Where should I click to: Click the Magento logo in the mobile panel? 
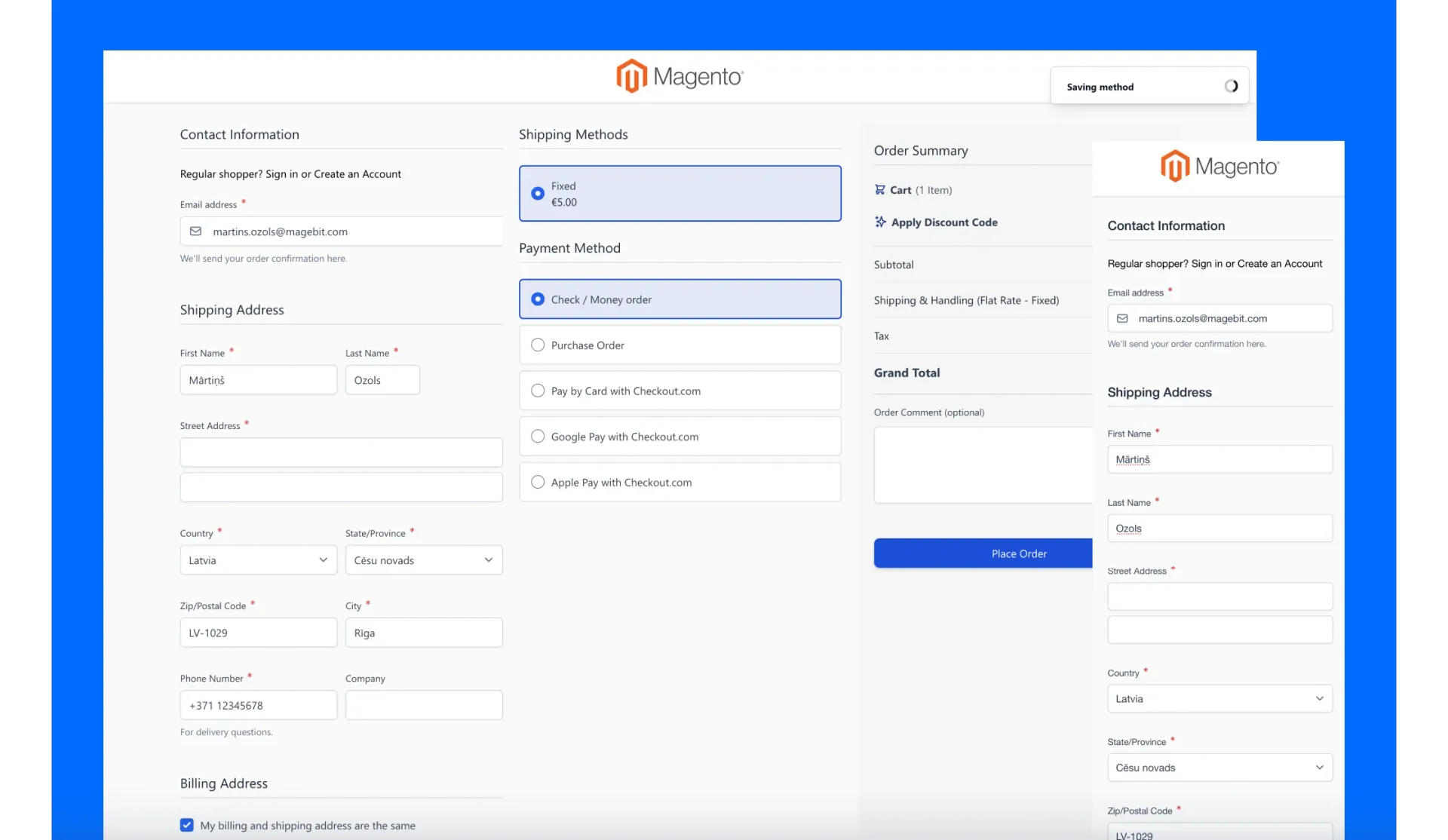pos(1219,166)
